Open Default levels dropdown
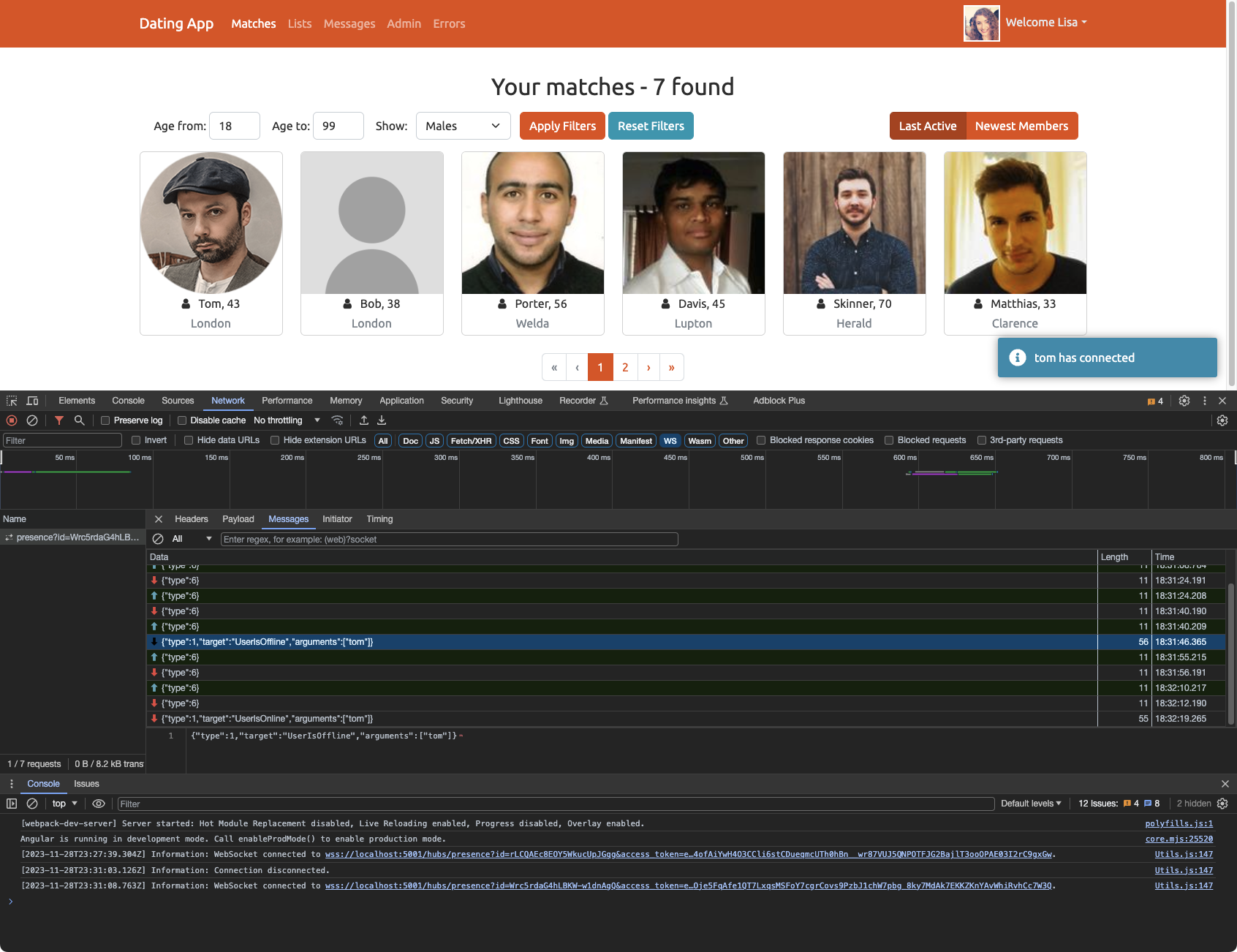Image resolution: width=1237 pixels, height=952 pixels. [x=1031, y=804]
